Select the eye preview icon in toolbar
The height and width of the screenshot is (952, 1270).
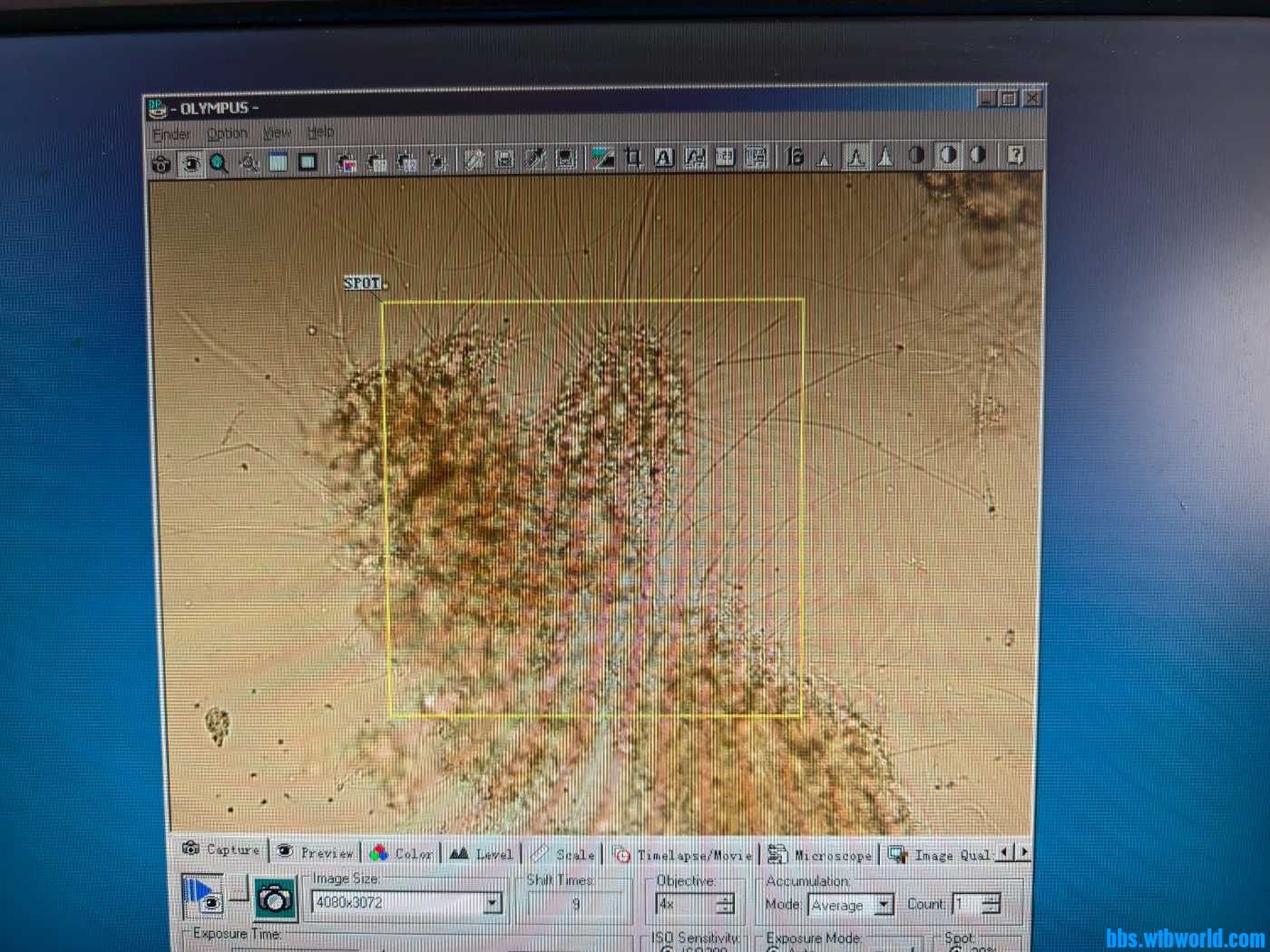pos(190,163)
